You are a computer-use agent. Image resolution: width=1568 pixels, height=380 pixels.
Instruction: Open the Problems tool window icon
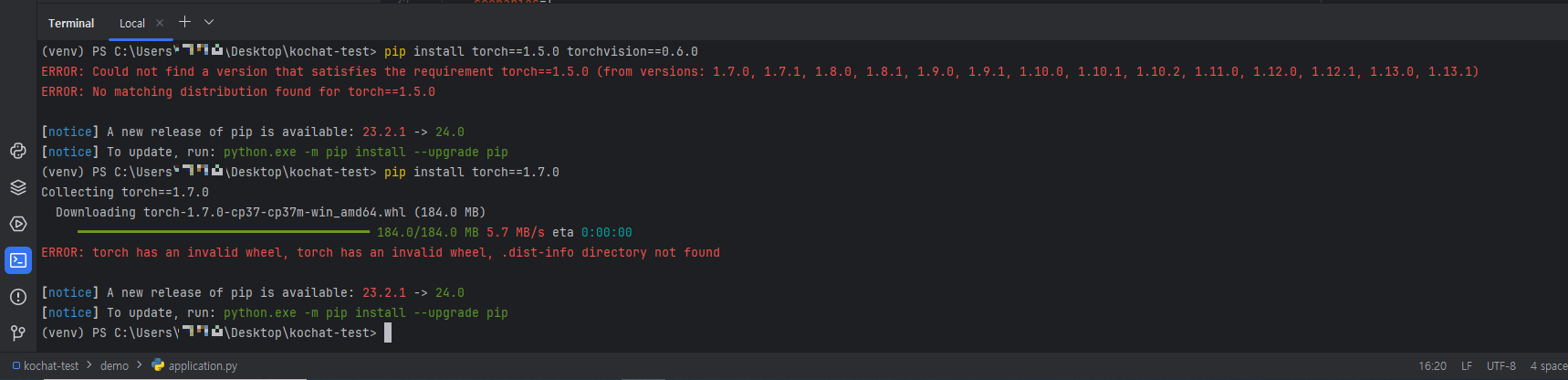[17, 297]
